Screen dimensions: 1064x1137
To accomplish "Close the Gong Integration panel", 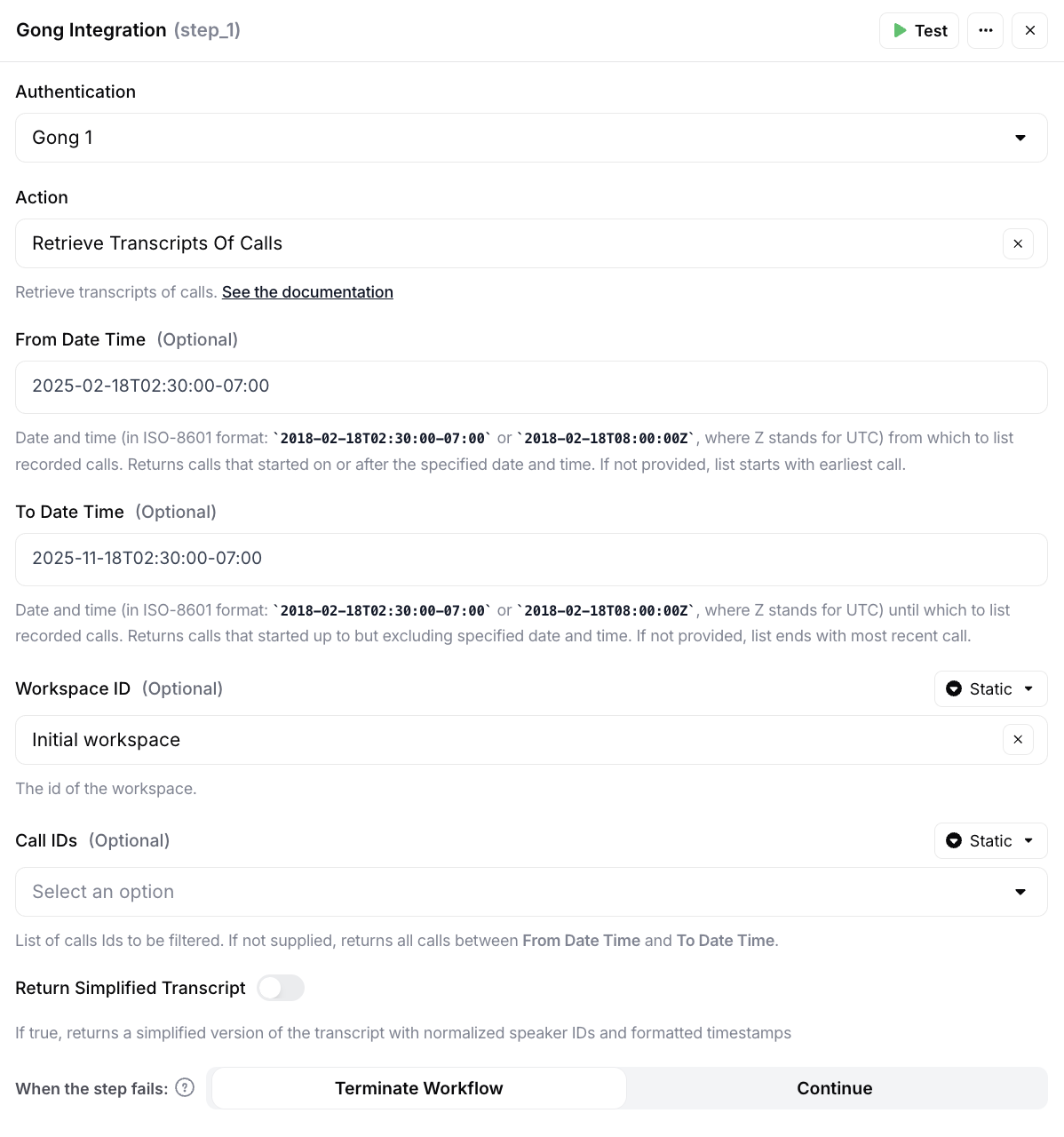I will coord(1030,30).
